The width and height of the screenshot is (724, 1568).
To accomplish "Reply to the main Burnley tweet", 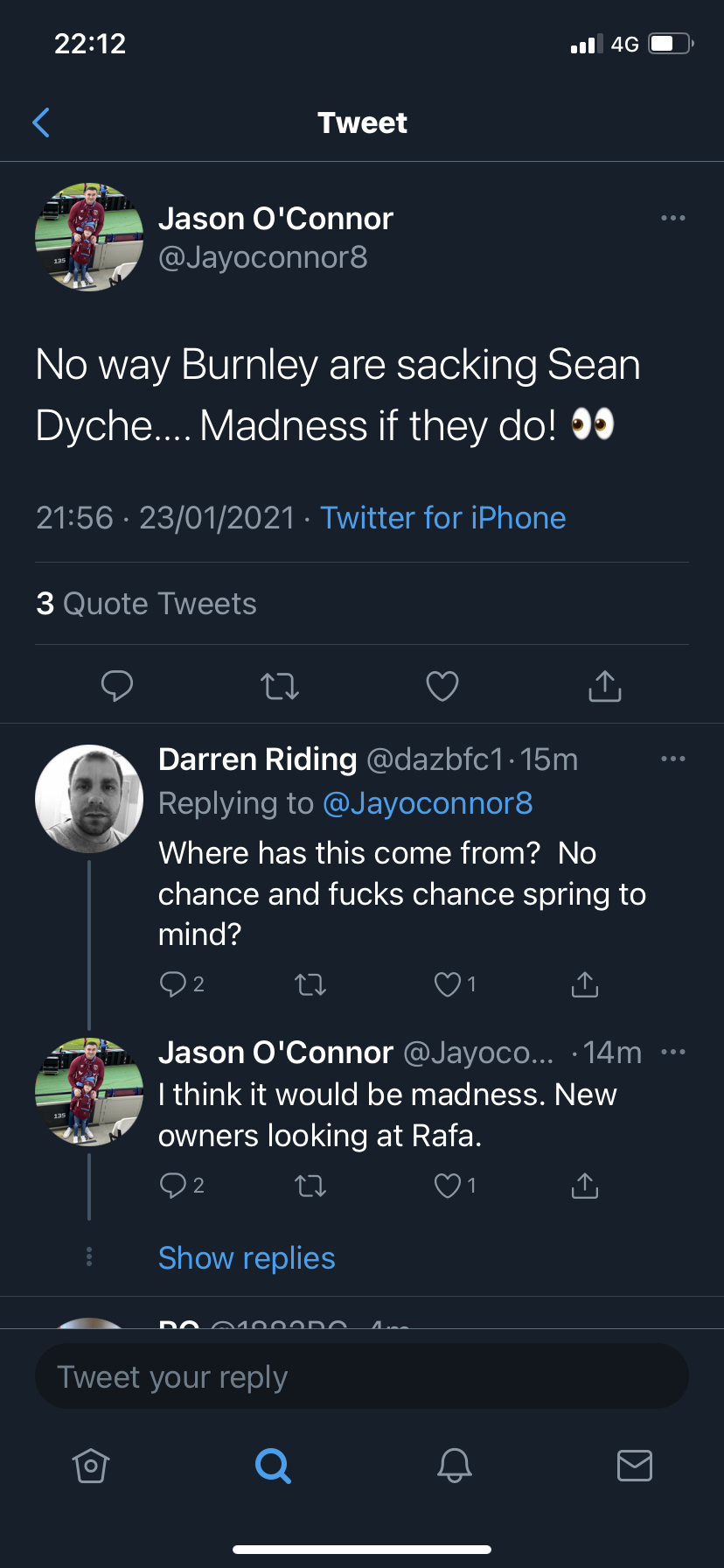I will [x=117, y=686].
